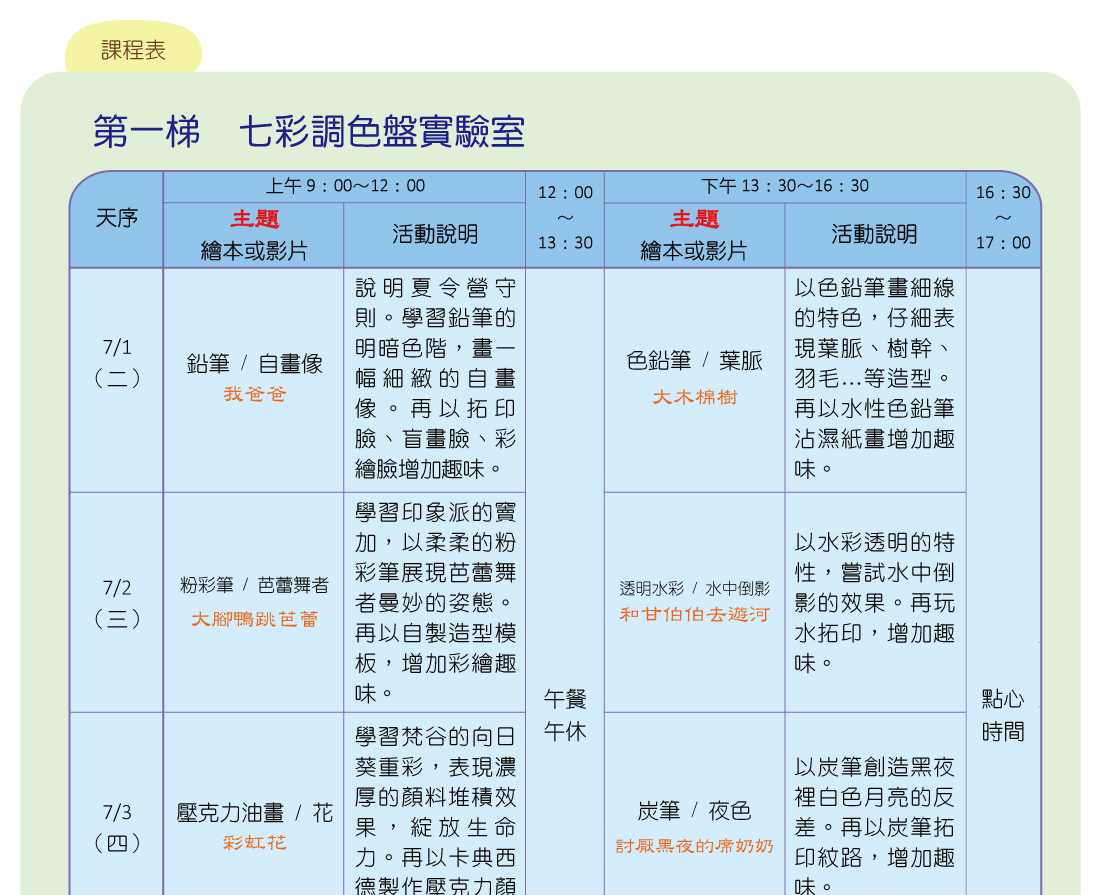This screenshot has width=1100, height=895.
Task: Click the 12:00~13:30 time header
Action: coord(565,218)
